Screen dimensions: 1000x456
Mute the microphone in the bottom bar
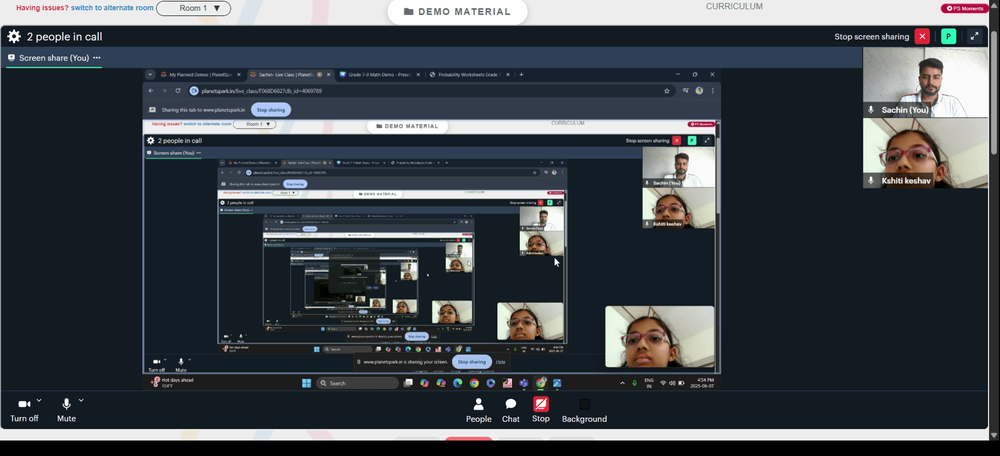66,409
